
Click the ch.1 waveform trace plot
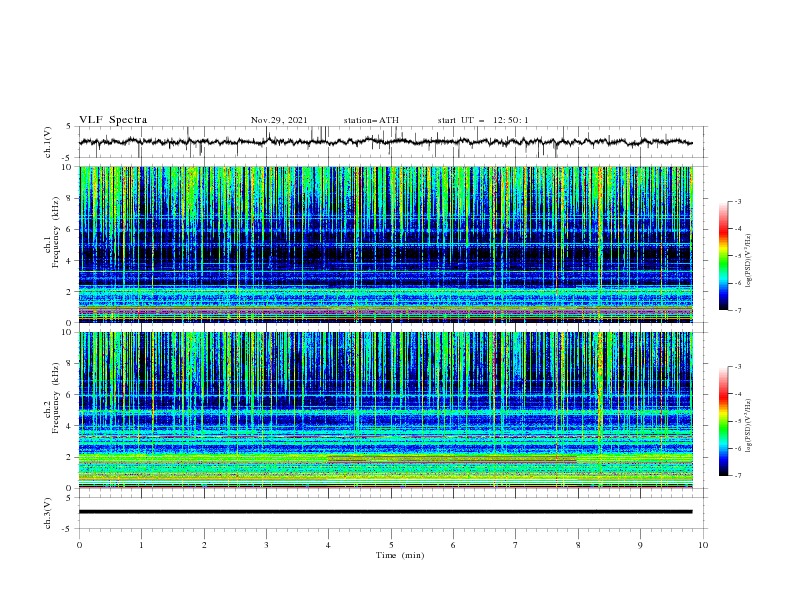click(x=386, y=142)
